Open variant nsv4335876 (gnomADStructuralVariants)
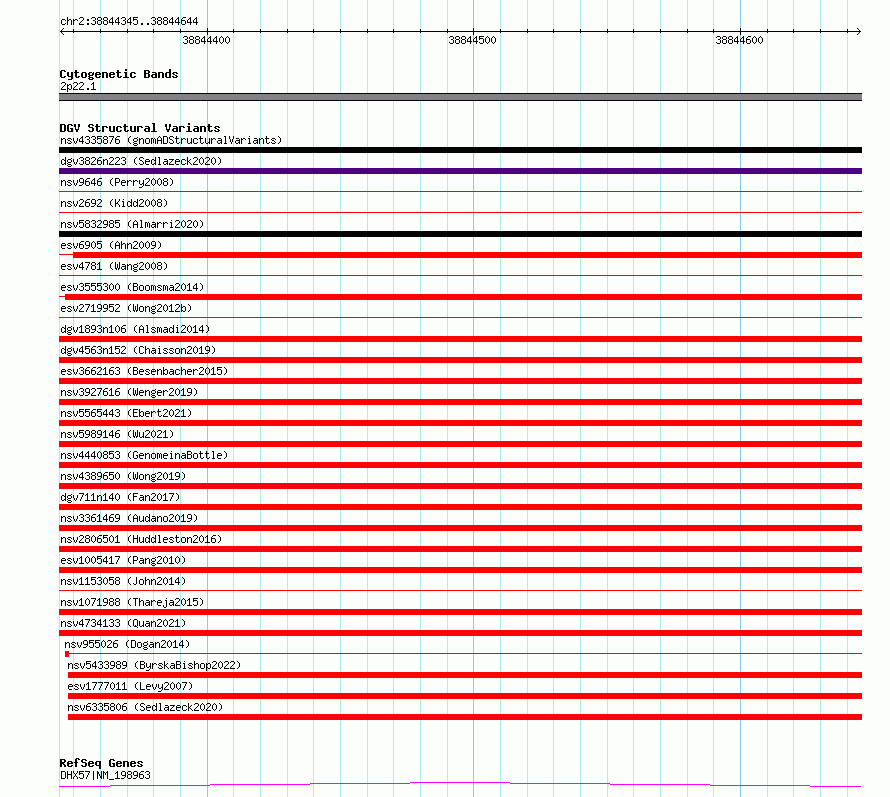 pos(171,140)
